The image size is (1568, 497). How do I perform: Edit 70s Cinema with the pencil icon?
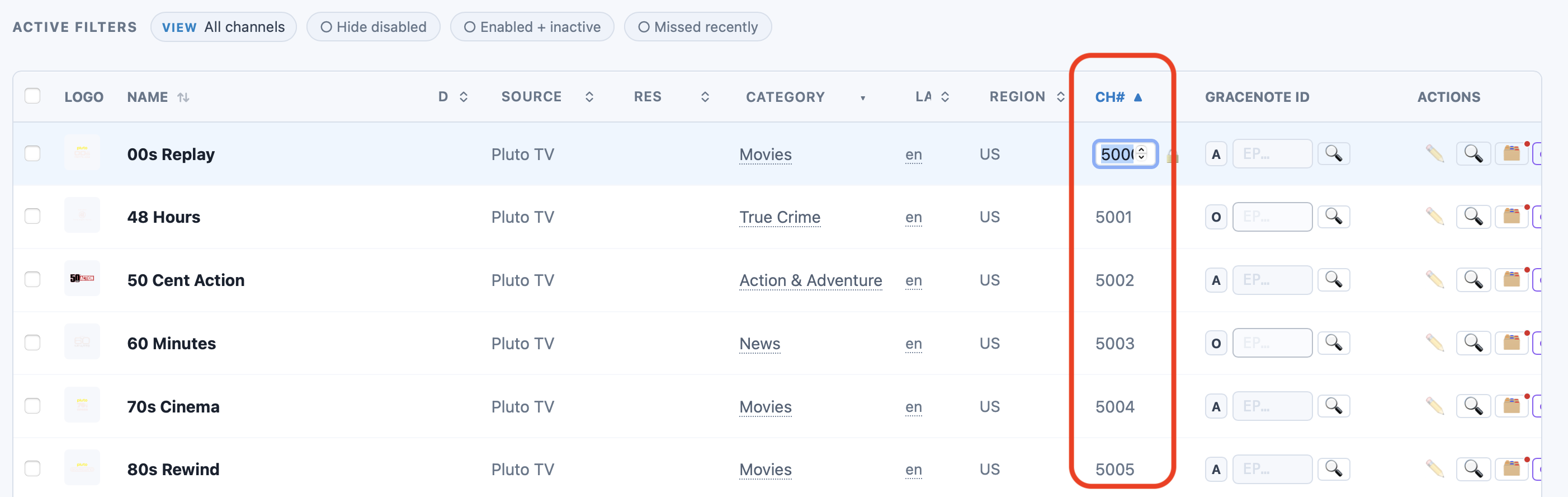(x=1435, y=406)
